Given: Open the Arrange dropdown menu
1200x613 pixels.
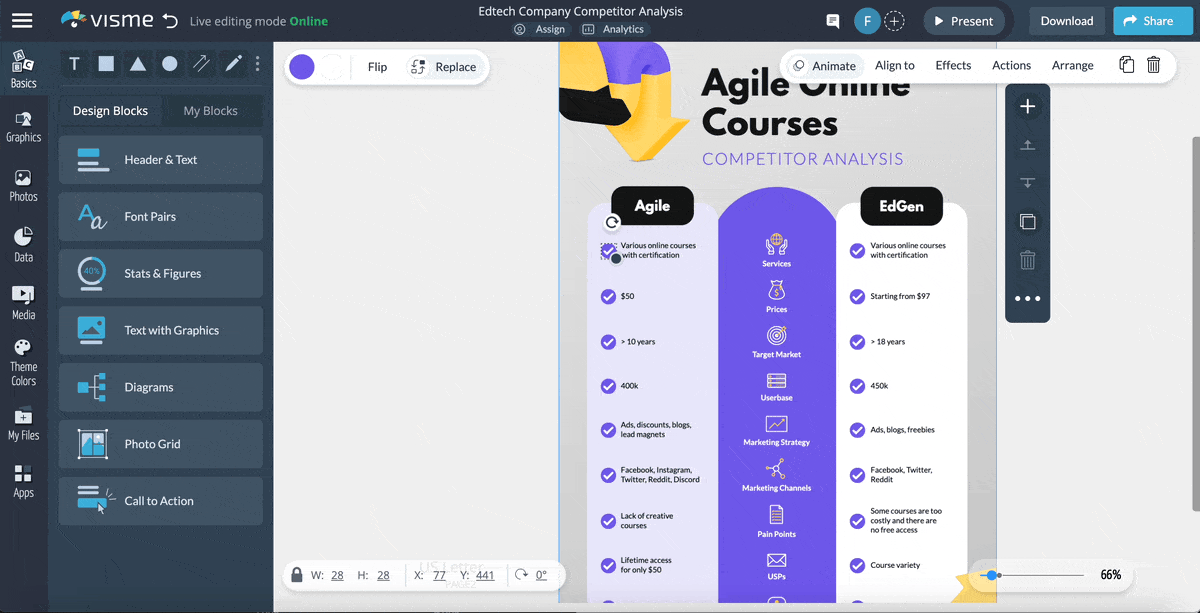Looking at the screenshot, I should [1072, 65].
